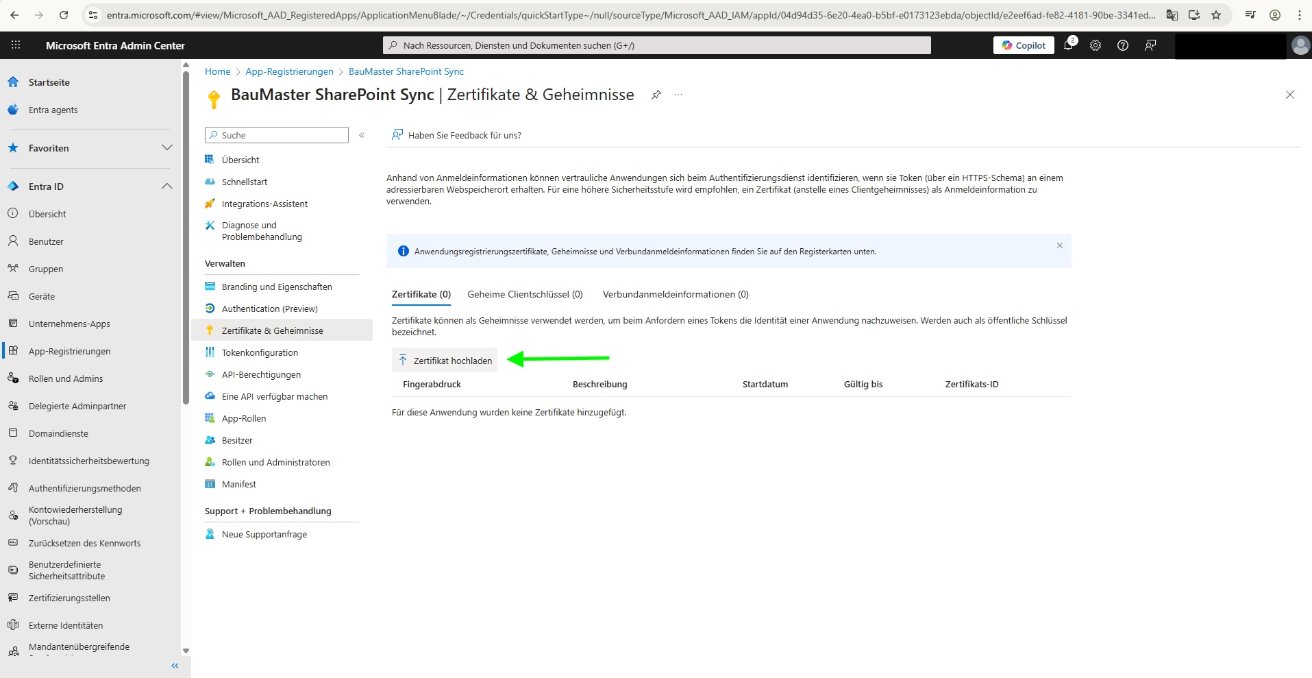
Task: Click the global resource search bar
Action: pyautogui.click(x=657, y=45)
